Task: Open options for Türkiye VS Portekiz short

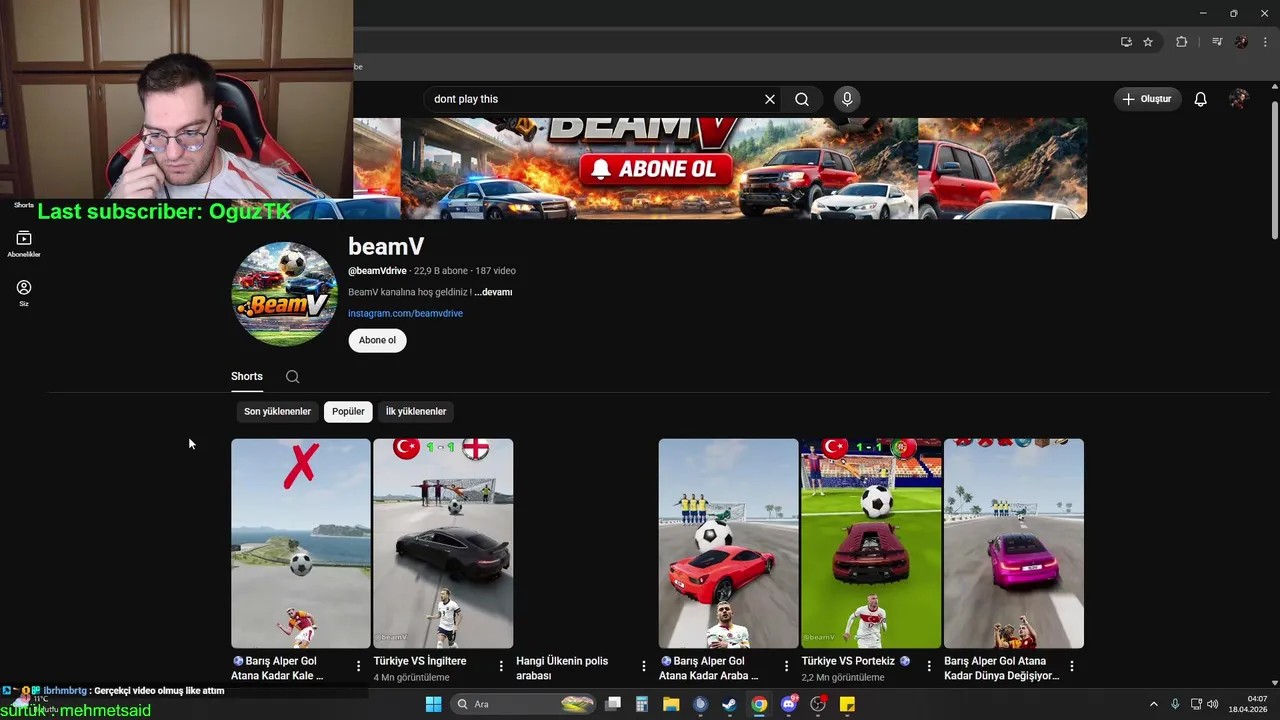Action: point(929,666)
